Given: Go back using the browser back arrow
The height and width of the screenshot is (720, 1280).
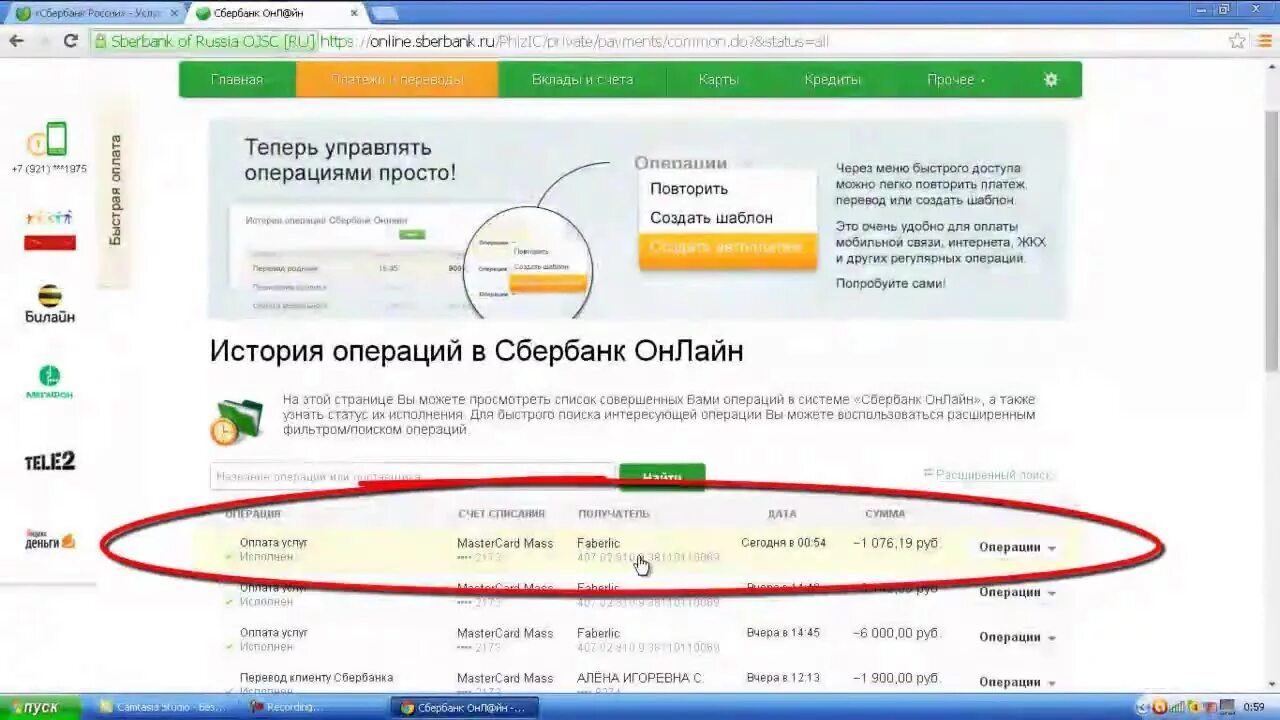Looking at the screenshot, I should [x=16, y=41].
